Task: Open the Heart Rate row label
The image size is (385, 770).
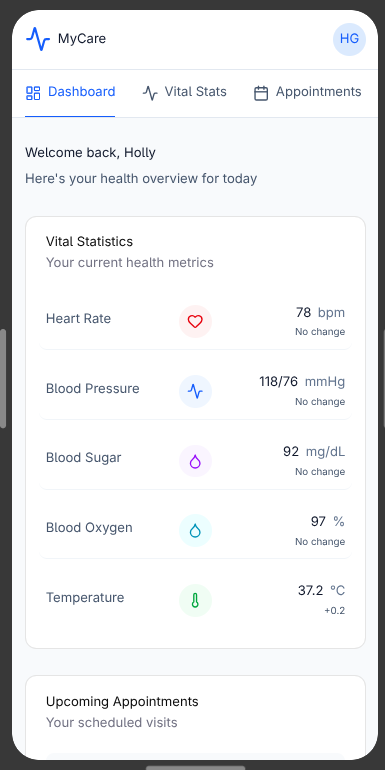Action: (79, 319)
